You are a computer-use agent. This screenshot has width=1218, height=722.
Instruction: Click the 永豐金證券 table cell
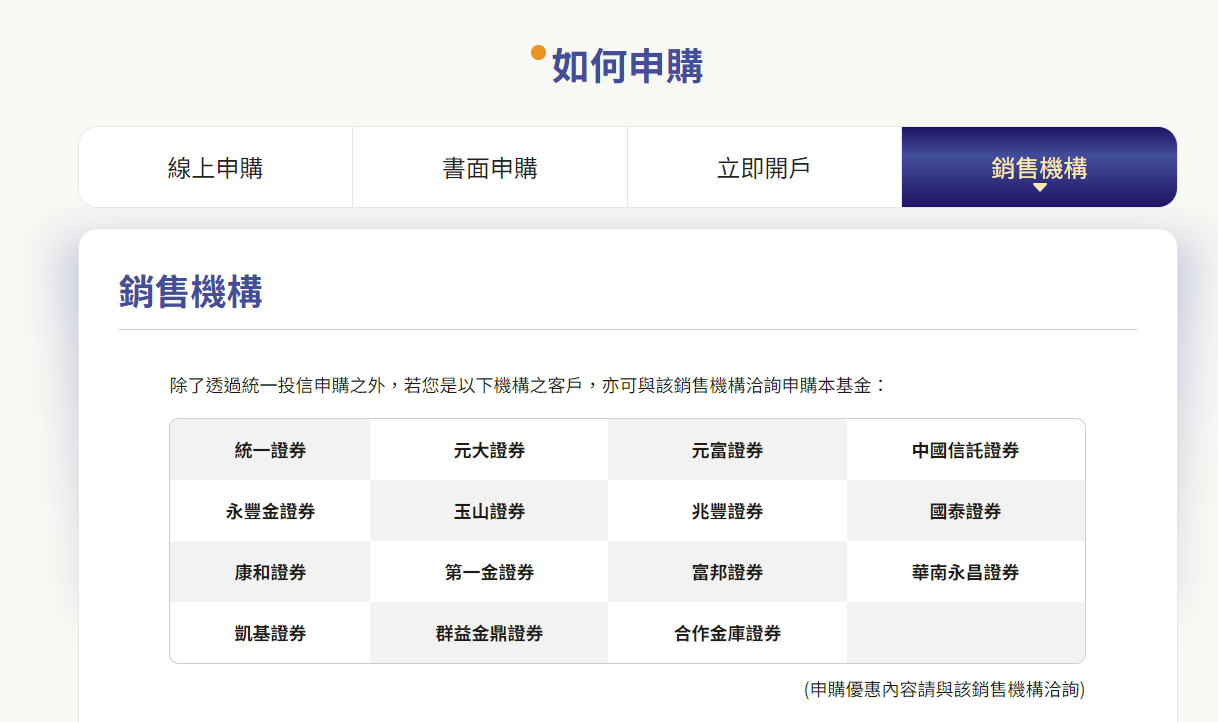(270, 511)
